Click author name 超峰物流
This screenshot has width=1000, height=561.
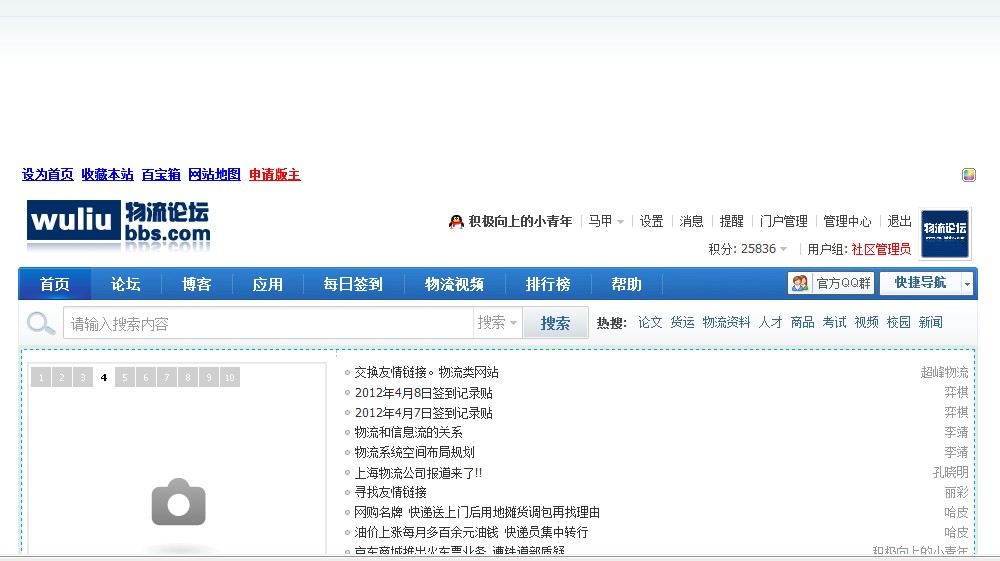coord(944,372)
